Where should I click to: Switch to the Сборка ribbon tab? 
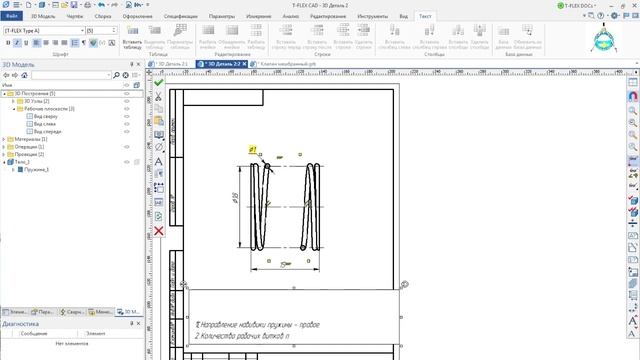tap(103, 16)
